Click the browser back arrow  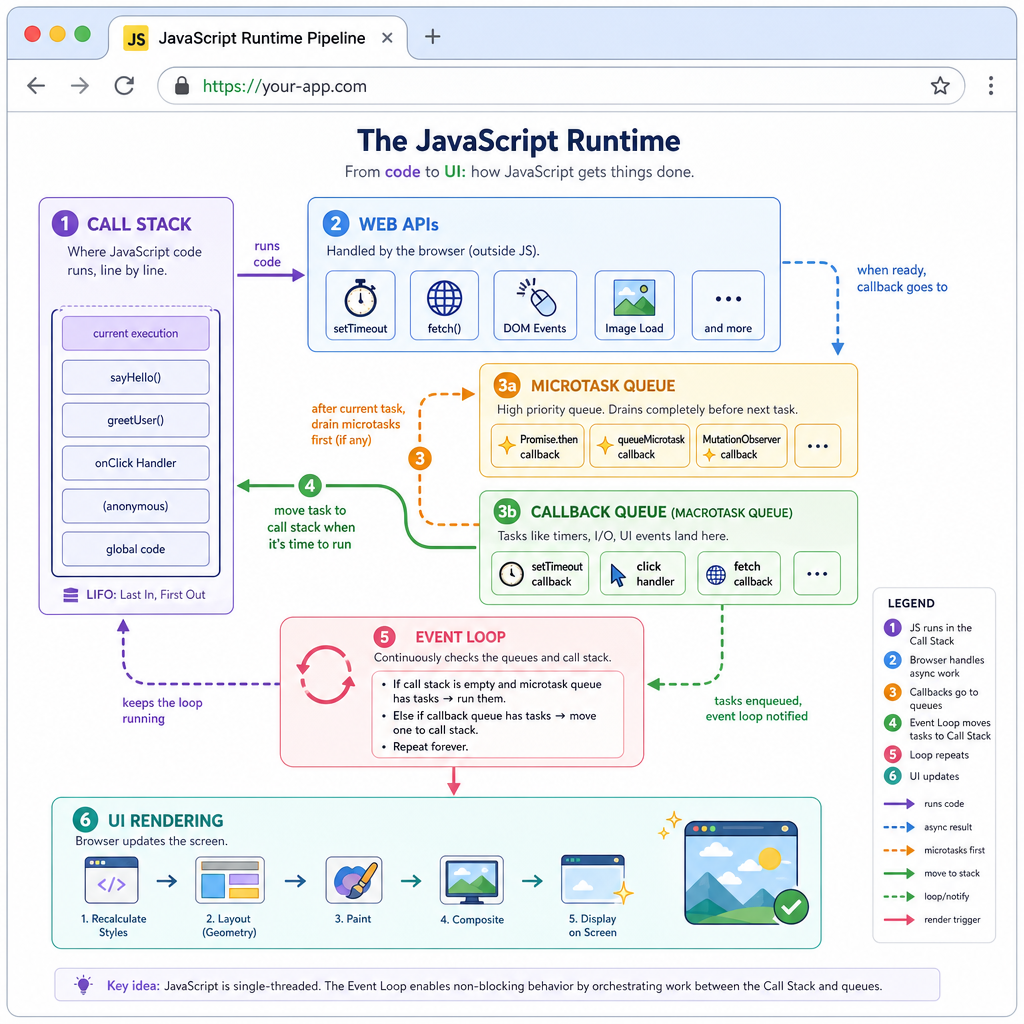(36, 86)
